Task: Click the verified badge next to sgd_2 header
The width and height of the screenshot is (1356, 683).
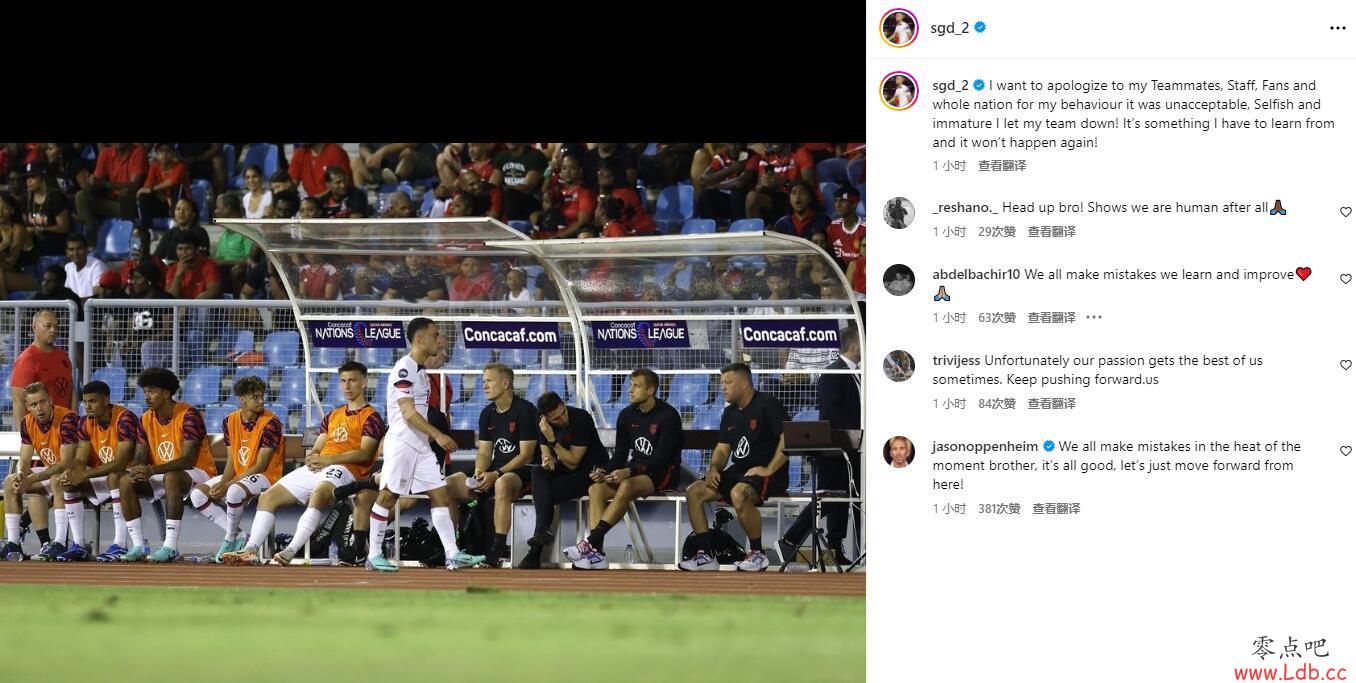Action: click(x=980, y=28)
